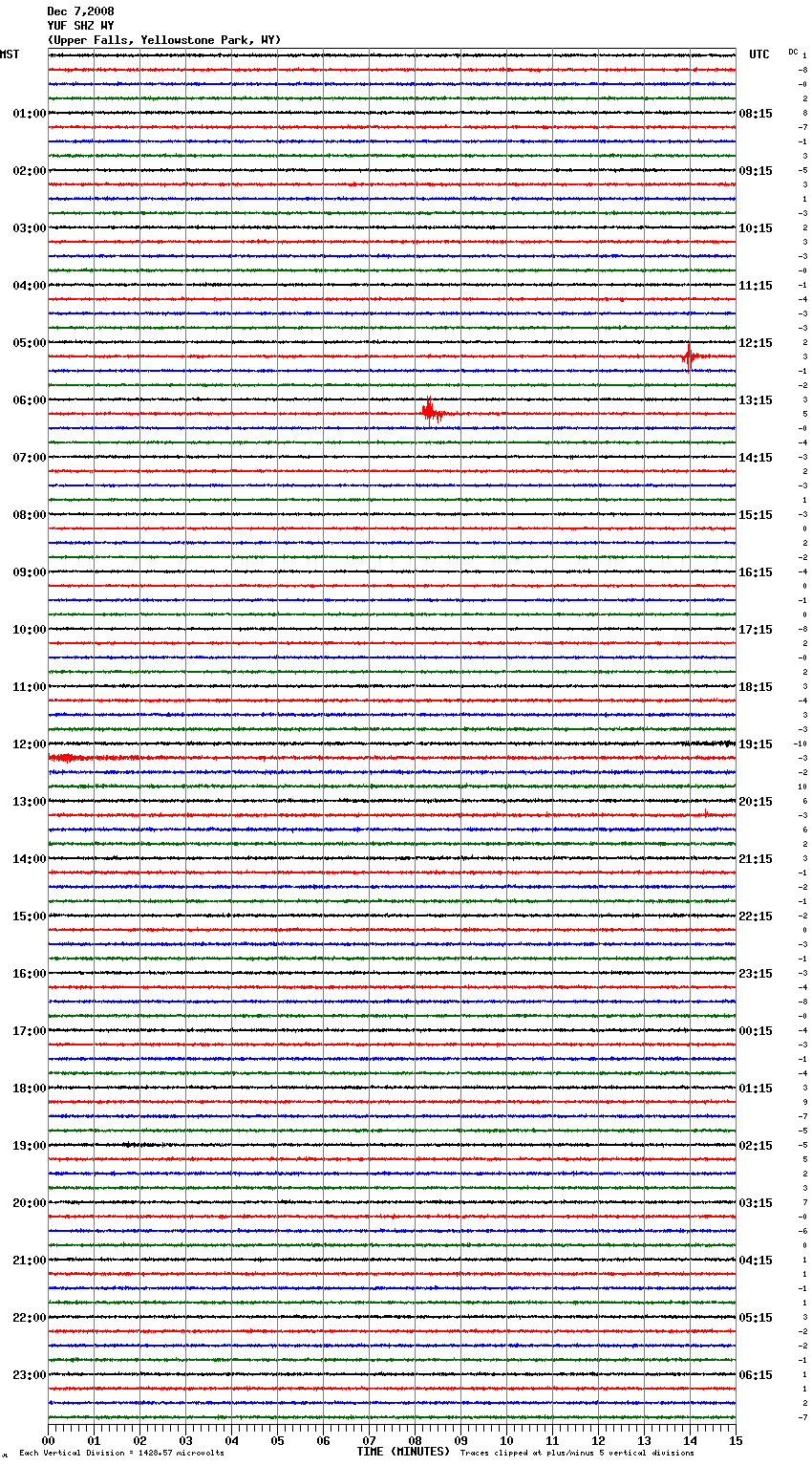Select the 14:00 MST time label
The height and width of the screenshot is (1466, 812).
30,859
